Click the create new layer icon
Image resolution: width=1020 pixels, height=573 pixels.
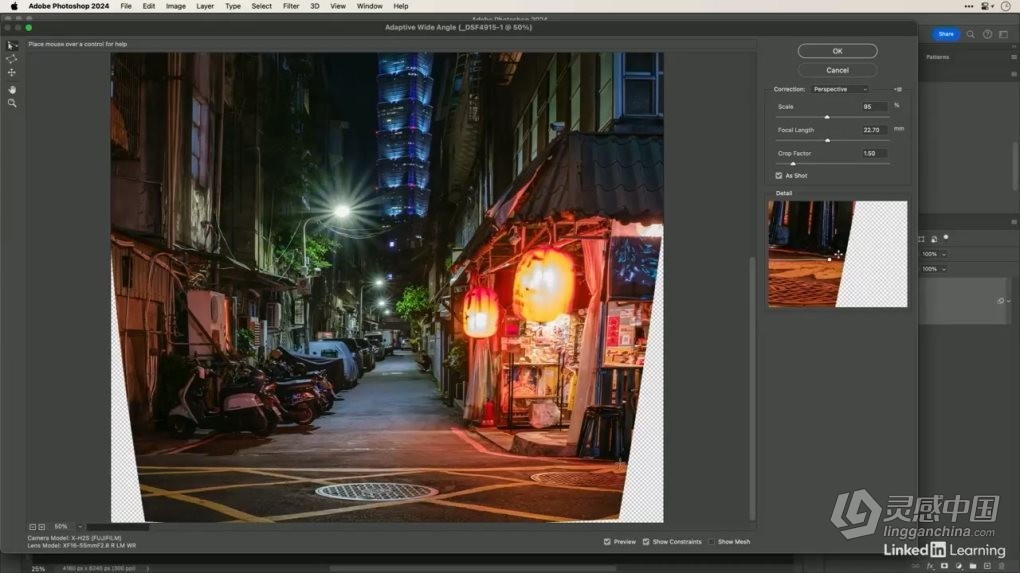pos(987,566)
